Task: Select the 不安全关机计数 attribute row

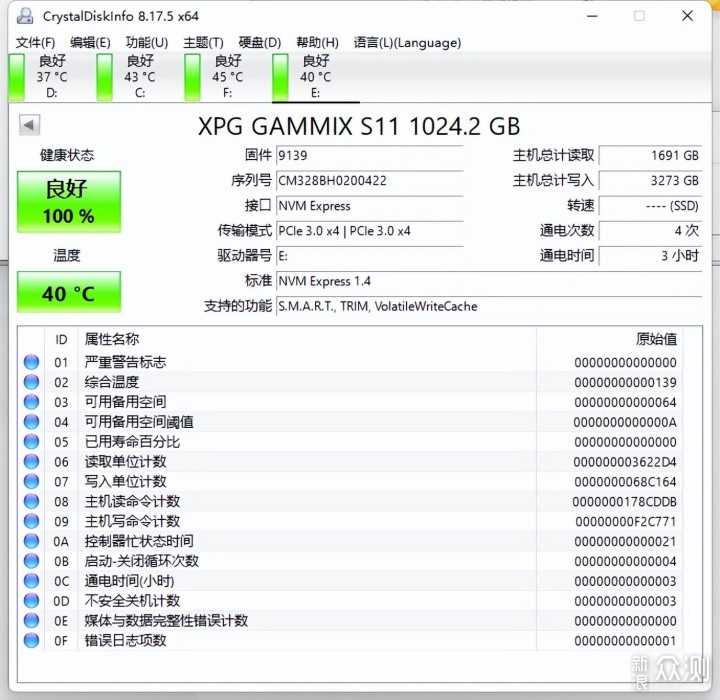Action: (x=349, y=600)
